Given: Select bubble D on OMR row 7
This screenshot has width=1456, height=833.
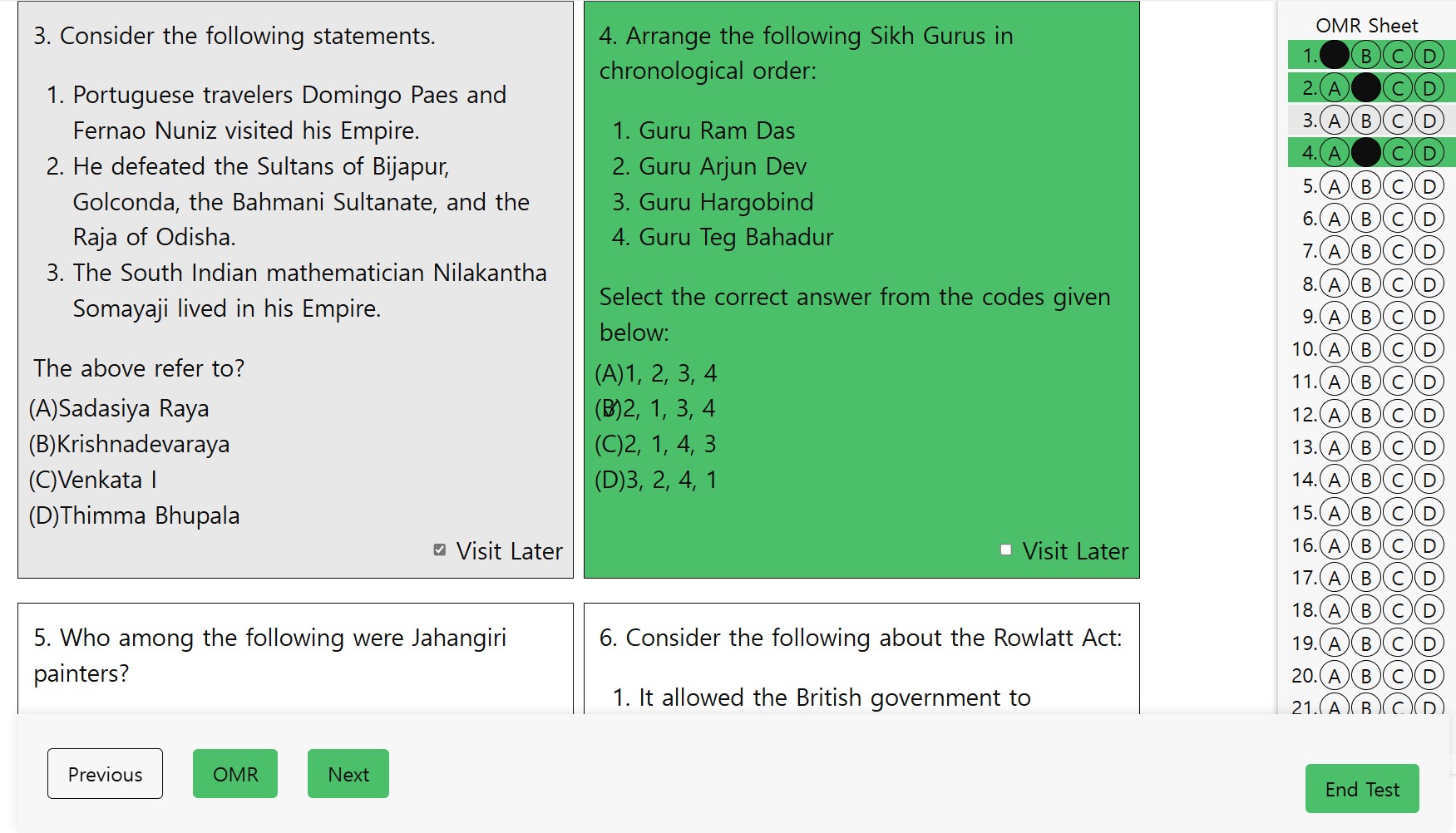Looking at the screenshot, I should [1429, 251].
